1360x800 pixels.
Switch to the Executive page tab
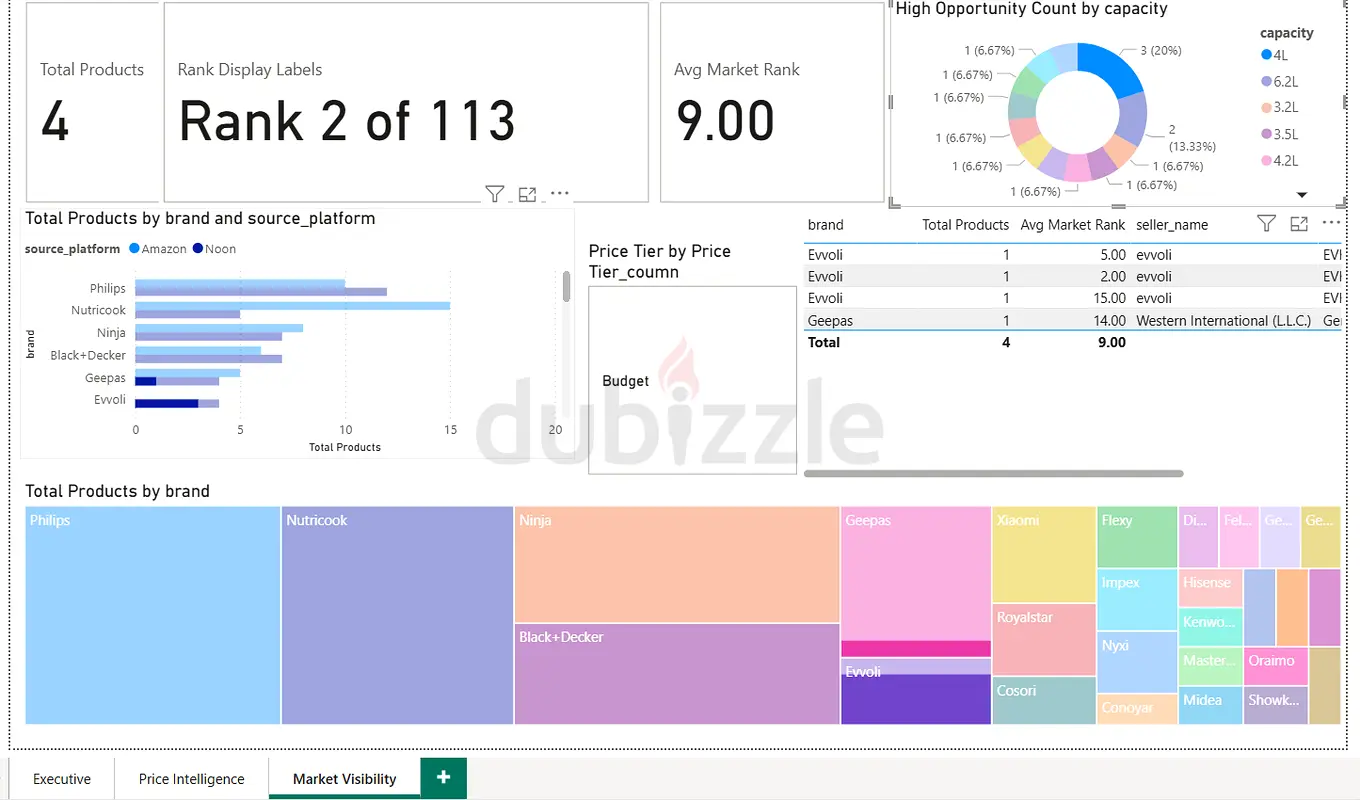[x=62, y=779]
